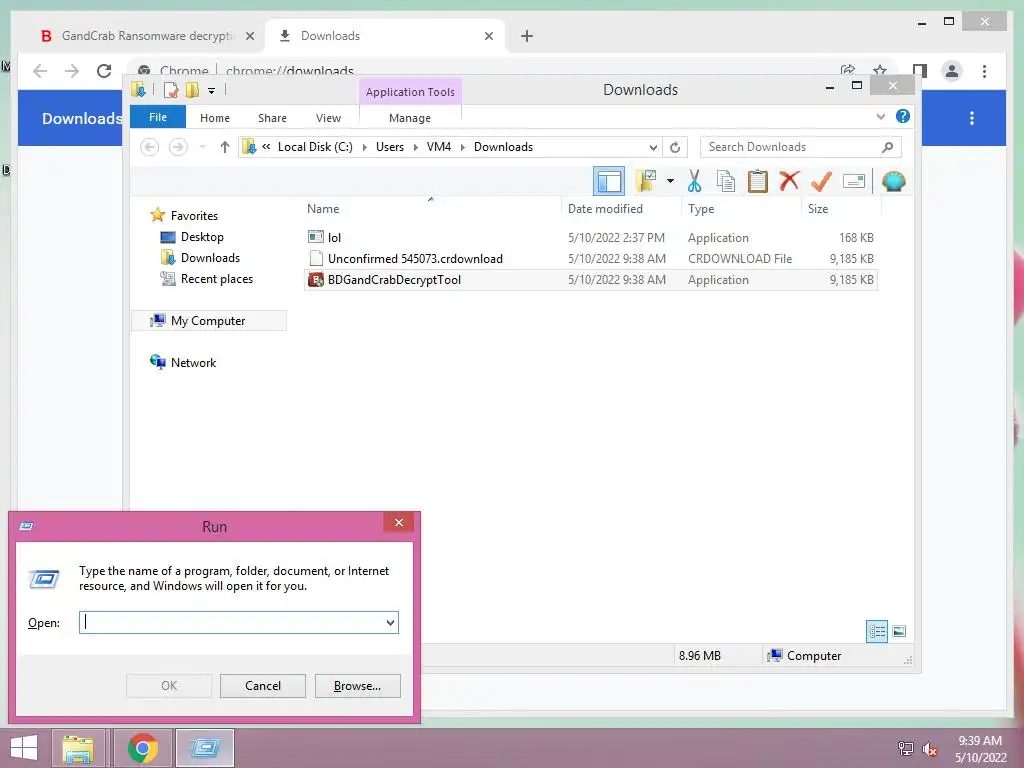Click VM4 in the address breadcrumb
Image resolution: width=1024 pixels, height=768 pixels.
pos(439,147)
